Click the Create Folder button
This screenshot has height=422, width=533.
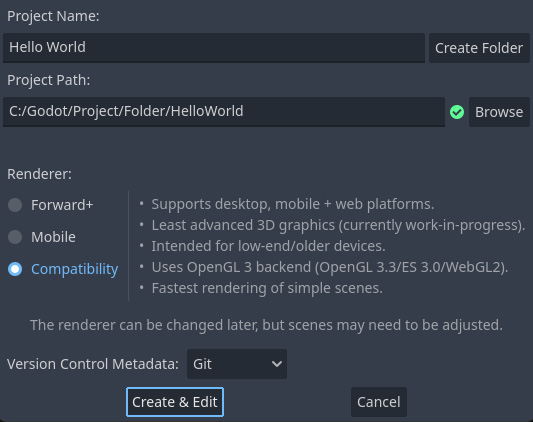479,48
